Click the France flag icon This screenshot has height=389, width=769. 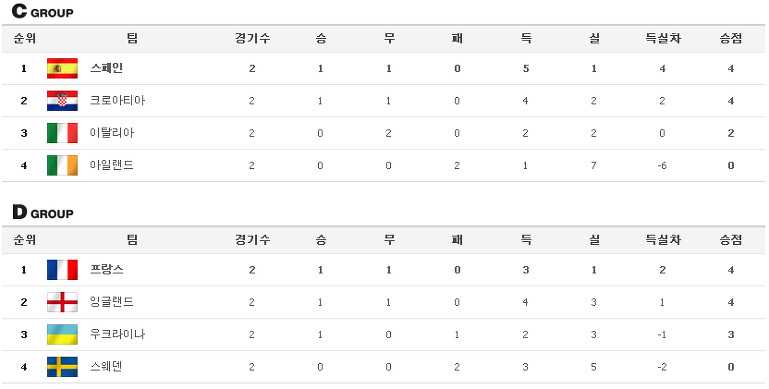tap(62, 270)
